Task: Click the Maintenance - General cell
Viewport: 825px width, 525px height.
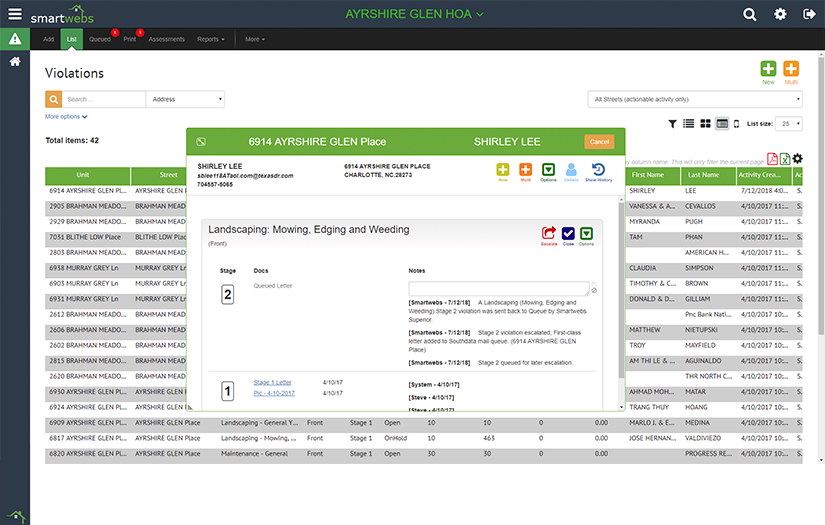Action: click(x=254, y=453)
